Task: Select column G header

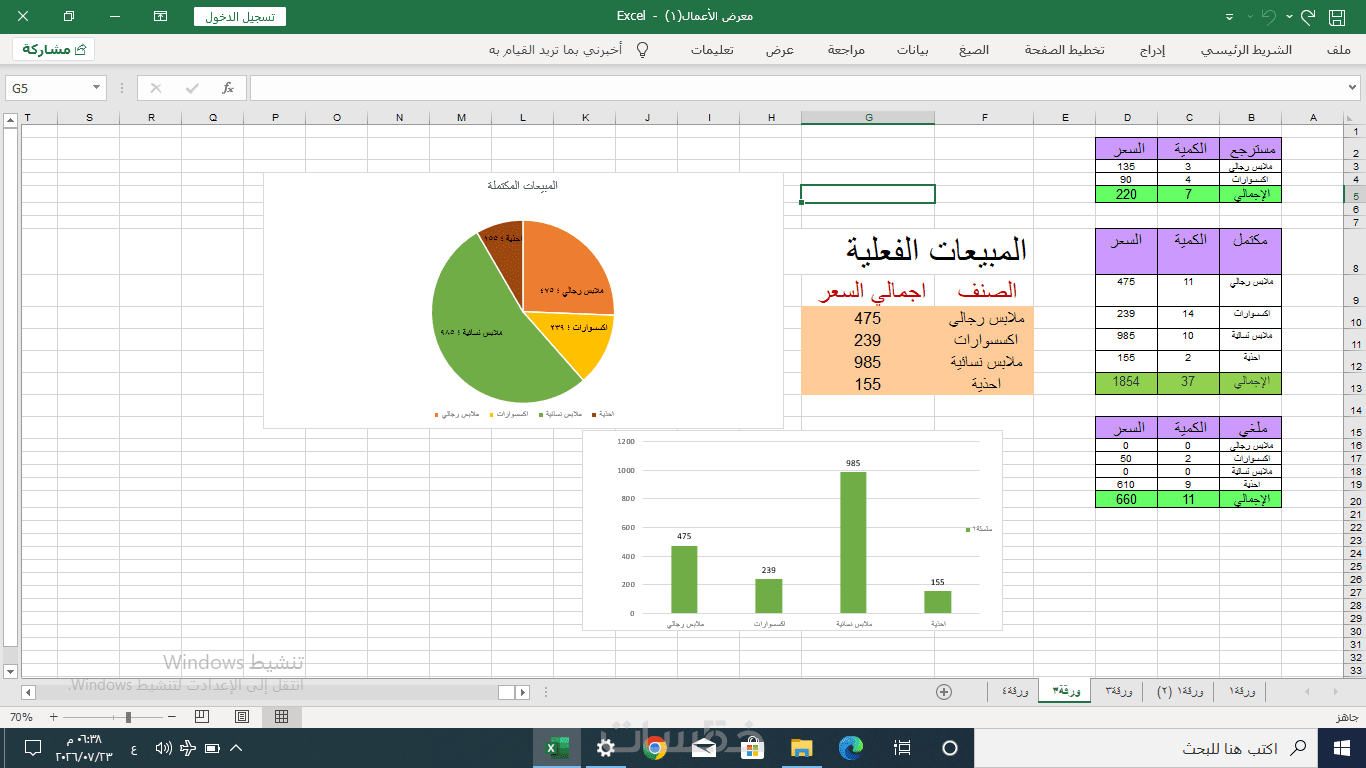Action: click(868, 118)
